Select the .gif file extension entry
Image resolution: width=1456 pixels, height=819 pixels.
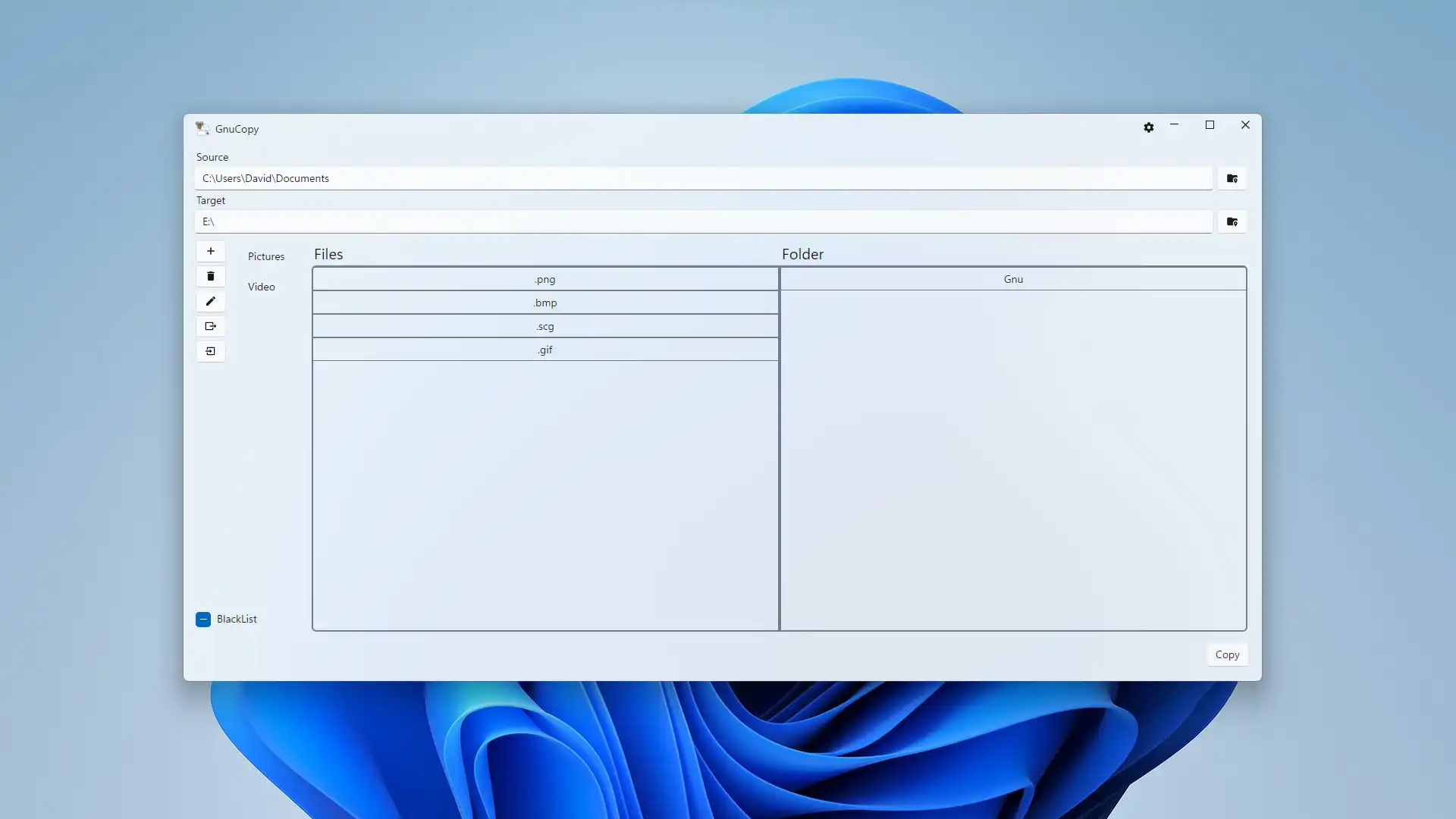pos(545,349)
